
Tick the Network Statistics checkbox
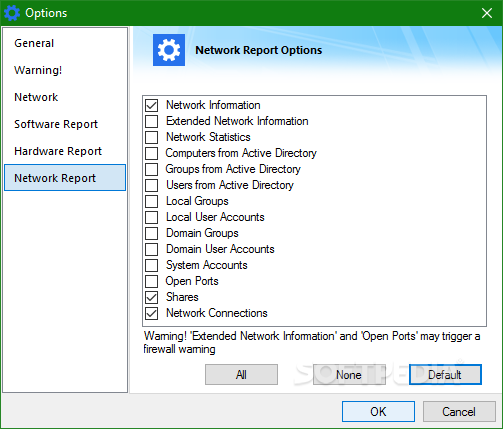152,137
